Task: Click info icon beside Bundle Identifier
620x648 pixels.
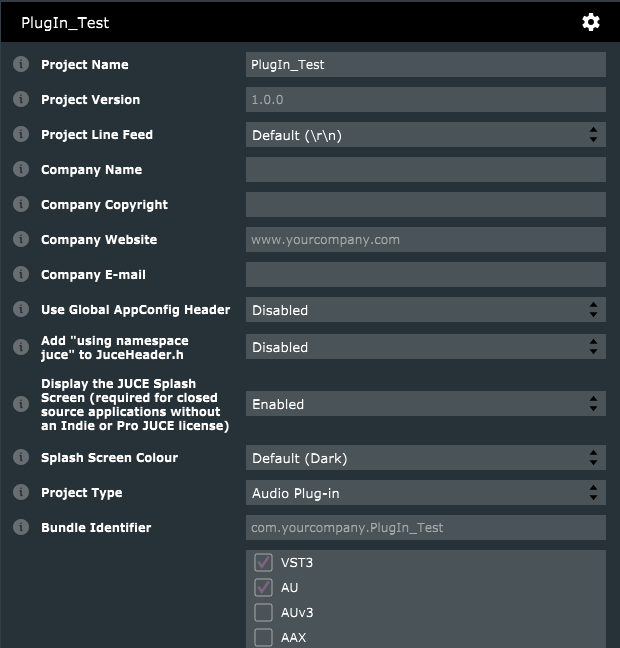Action: (20, 527)
